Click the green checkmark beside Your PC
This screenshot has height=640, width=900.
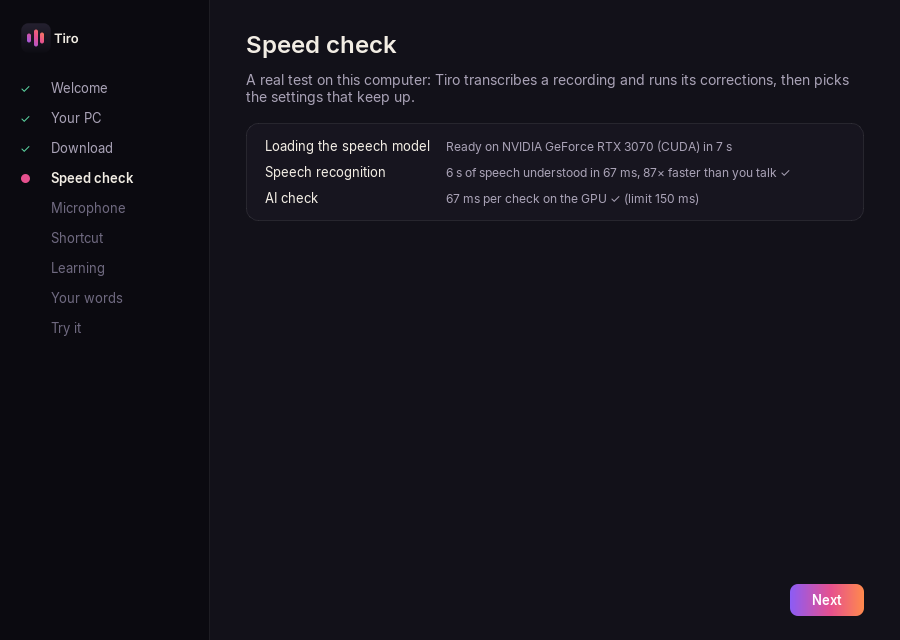pos(25,119)
